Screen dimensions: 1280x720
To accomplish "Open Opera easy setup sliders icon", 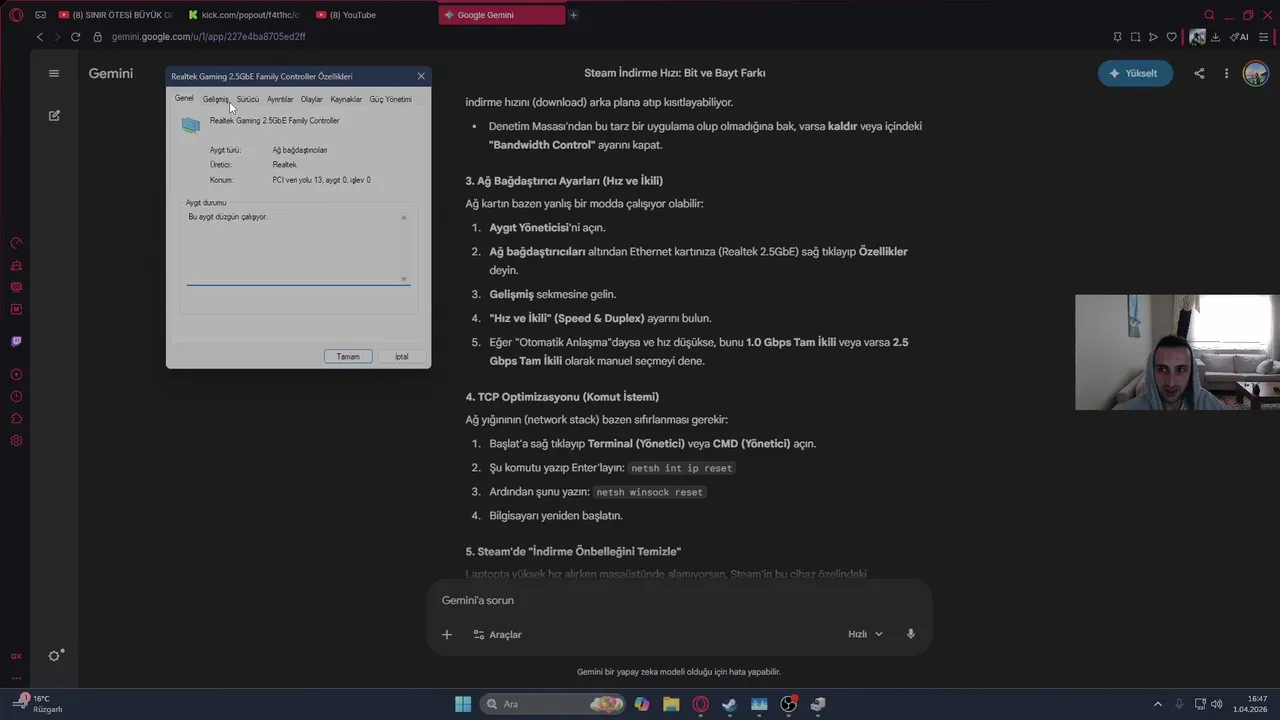I will click(1264, 37).
